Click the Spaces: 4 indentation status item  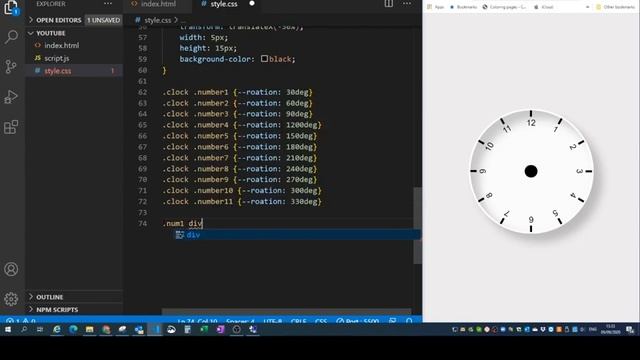tap(240, 321)
